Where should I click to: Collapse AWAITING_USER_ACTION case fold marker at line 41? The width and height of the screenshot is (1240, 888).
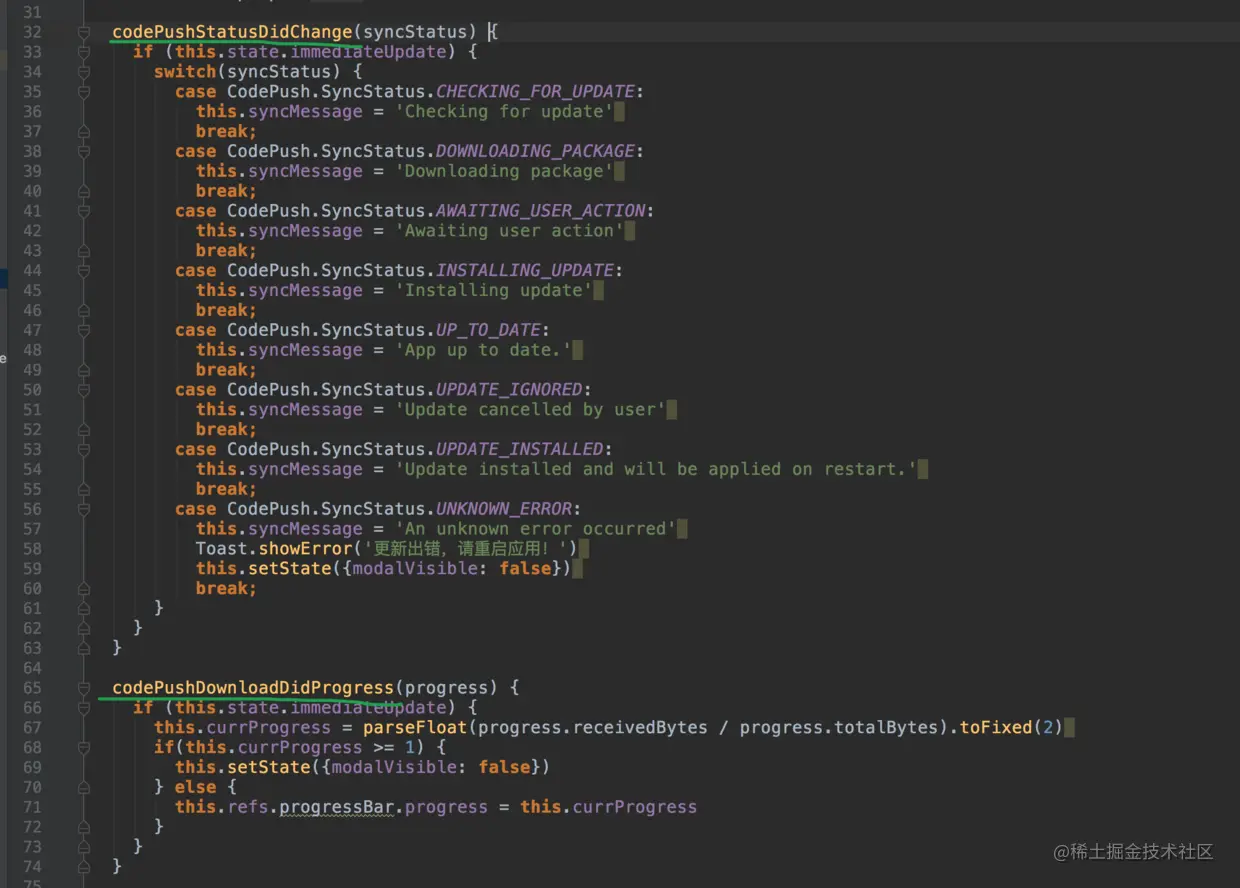click(x=84, y=211)
